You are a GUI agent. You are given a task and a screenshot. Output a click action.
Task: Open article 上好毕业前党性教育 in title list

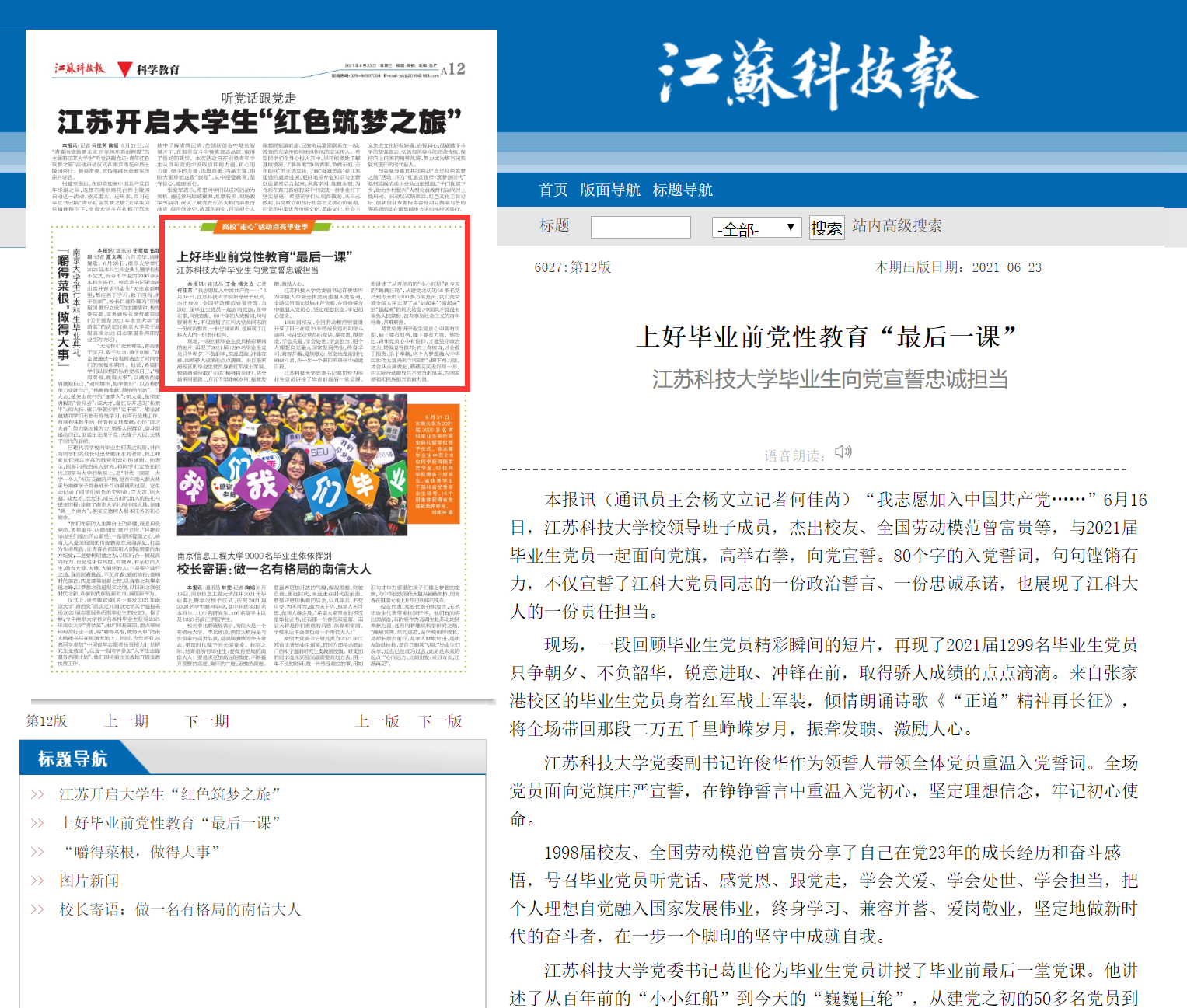click(x=169, y=823)
